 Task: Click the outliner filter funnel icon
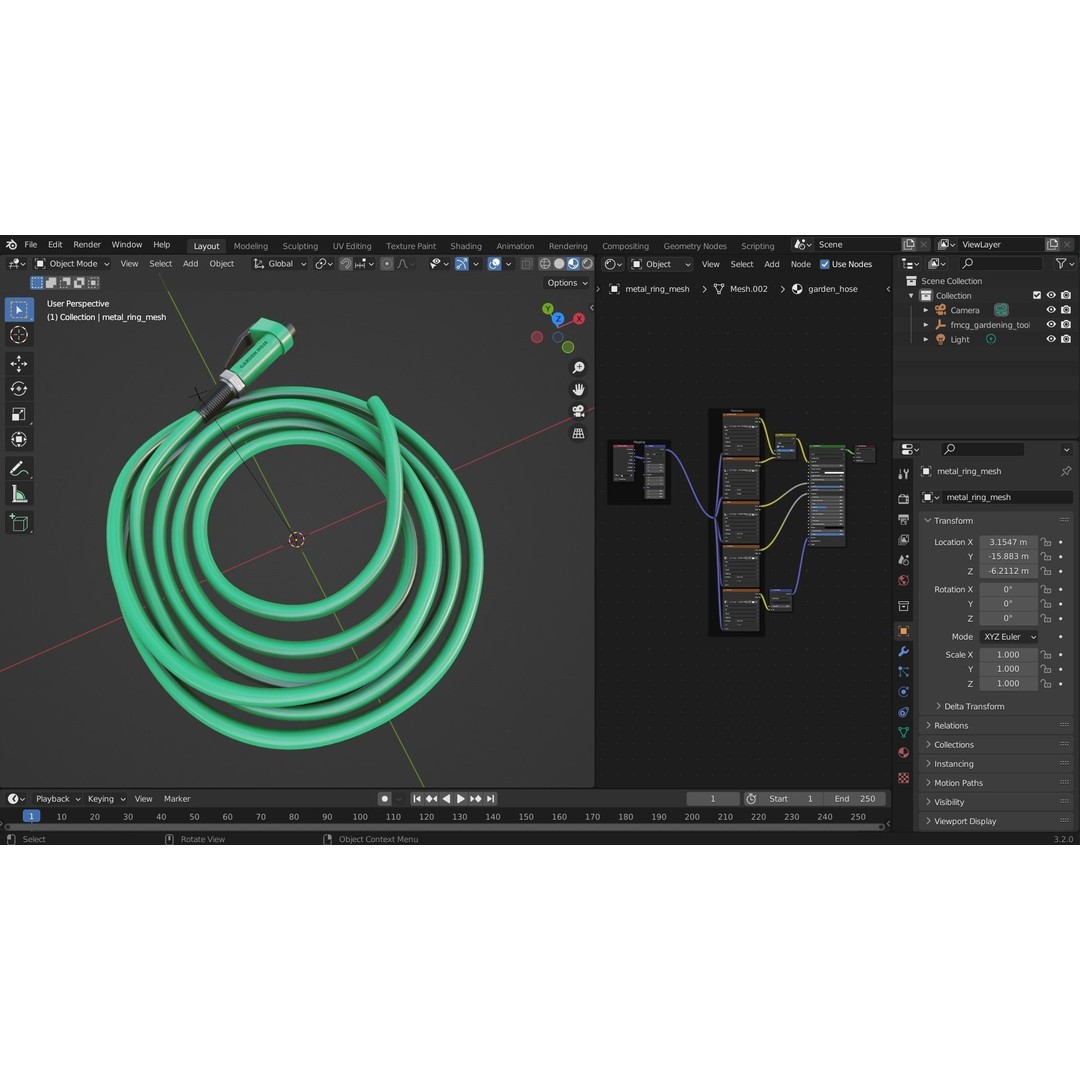(x=1061, y=263)
